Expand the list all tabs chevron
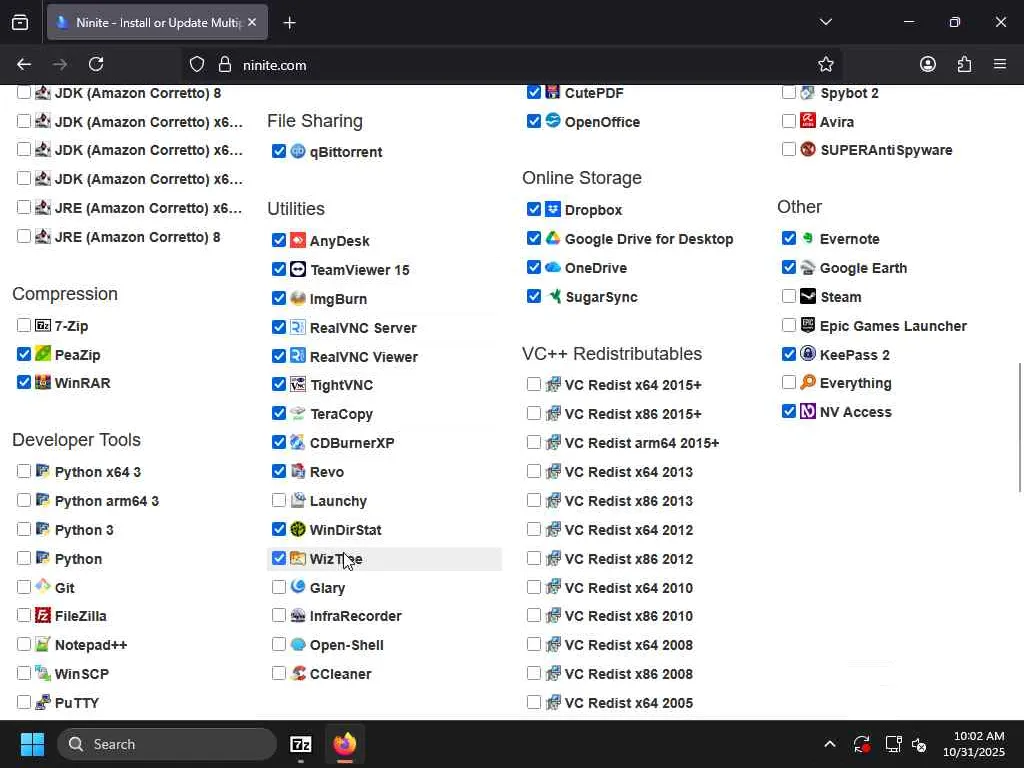1024x768 pixels. pos(825,22)
